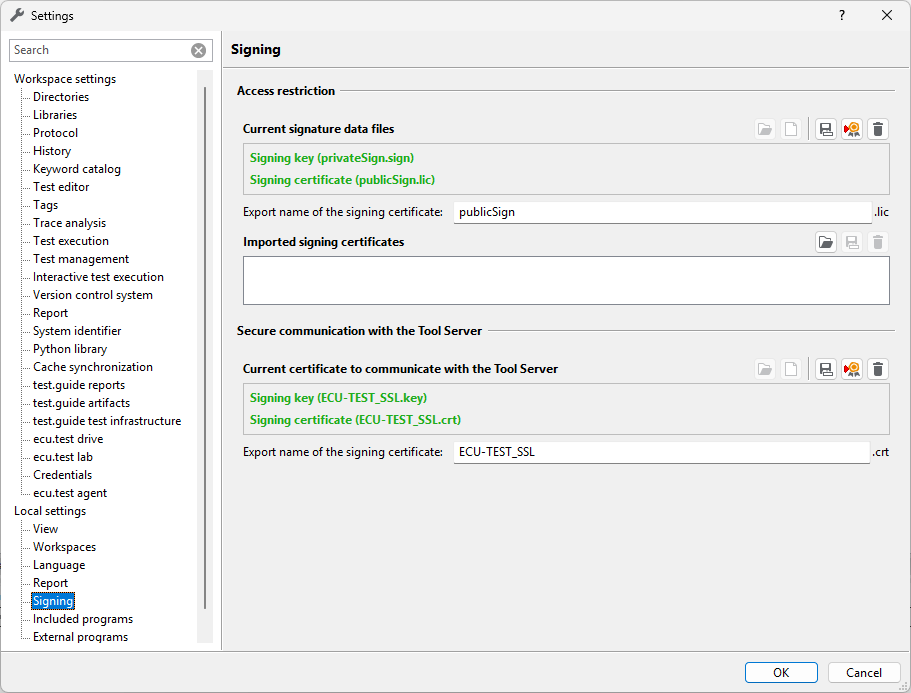Click the trash icon for imported signing certificates
This screenshot has width=911, height=693.
(878, 242)
